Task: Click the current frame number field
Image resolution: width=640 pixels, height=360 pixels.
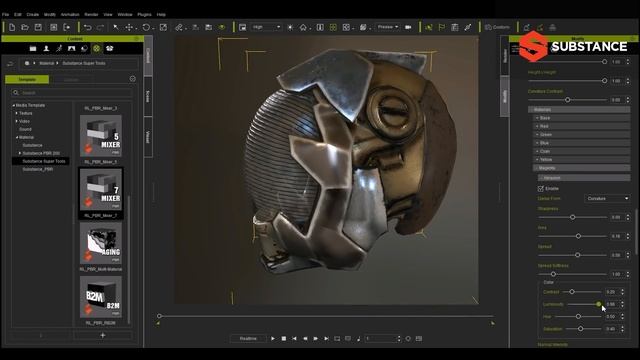Action: 380,339
